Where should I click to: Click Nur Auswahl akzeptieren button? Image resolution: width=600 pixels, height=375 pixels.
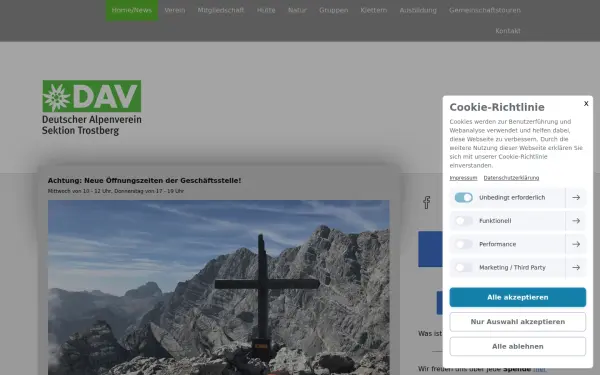[x=517, y=322]
